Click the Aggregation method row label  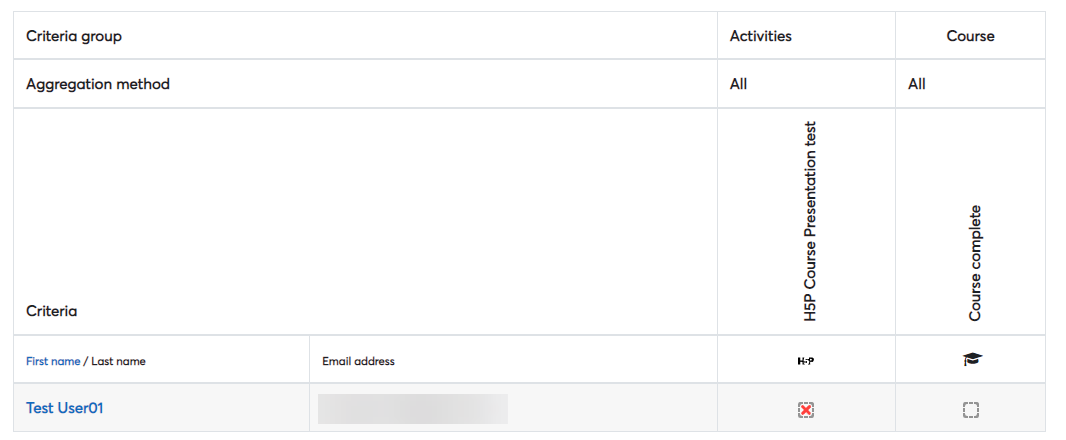click(98, 84)
